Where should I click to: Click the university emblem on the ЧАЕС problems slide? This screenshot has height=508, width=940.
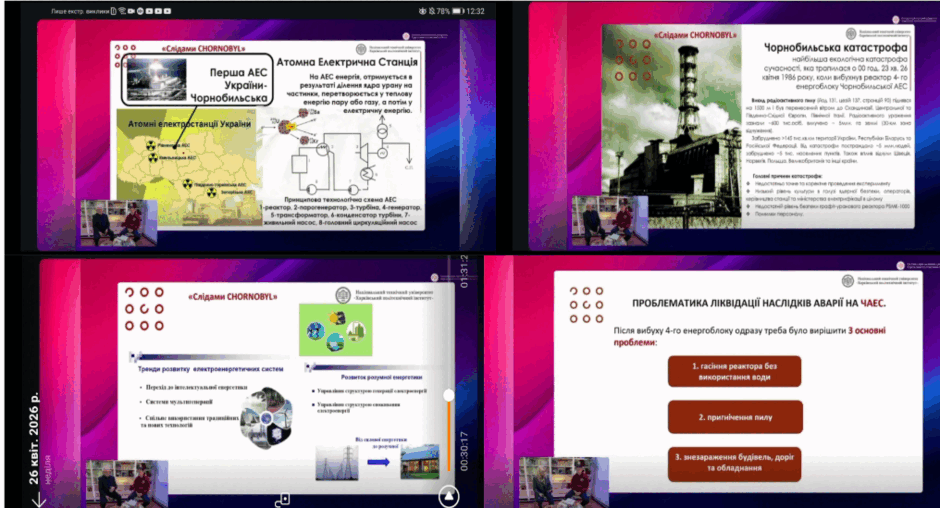coord(848,281)
